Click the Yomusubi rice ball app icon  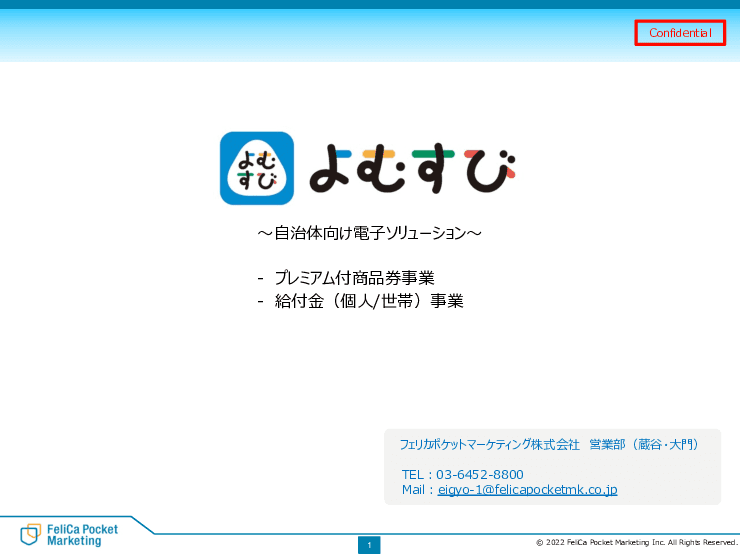256,168
